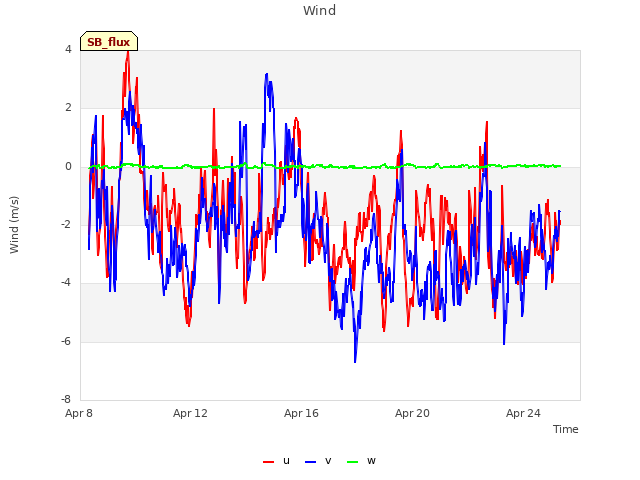Click the y-axis value -8

pyautogui.click(x=67, y=399)
